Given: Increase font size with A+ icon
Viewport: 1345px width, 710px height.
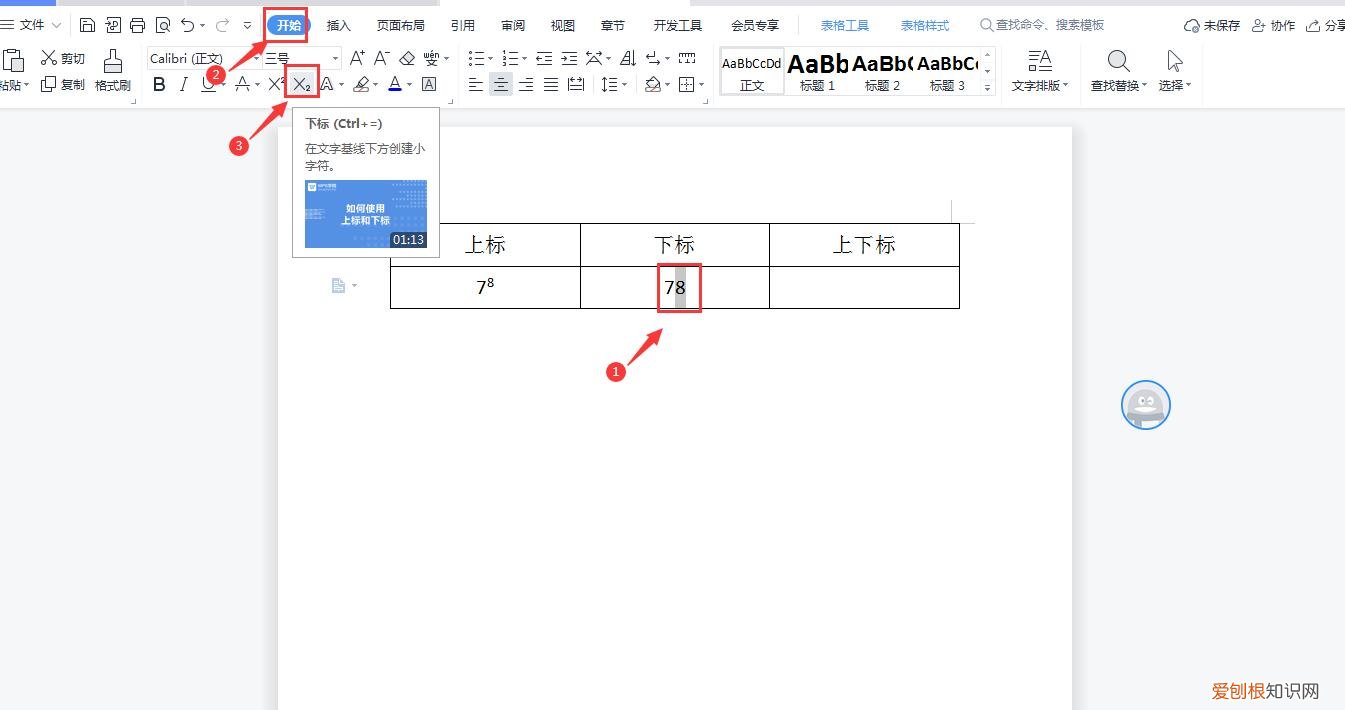Looking at the screenshot, I should pyautogui.click(x=356, y=58).
